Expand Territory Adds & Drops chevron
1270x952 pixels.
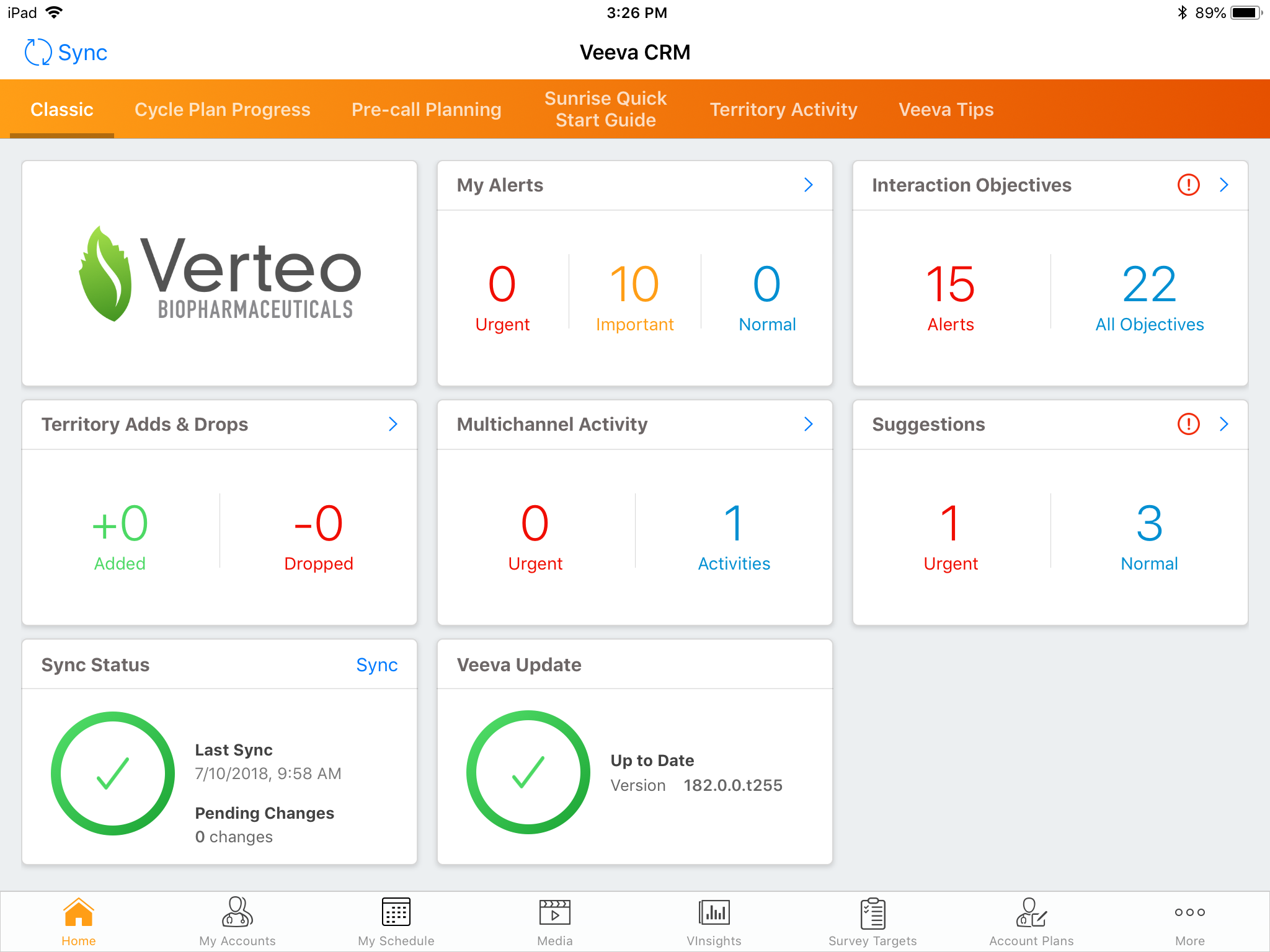pyautogui.click(x=393, y=424)
